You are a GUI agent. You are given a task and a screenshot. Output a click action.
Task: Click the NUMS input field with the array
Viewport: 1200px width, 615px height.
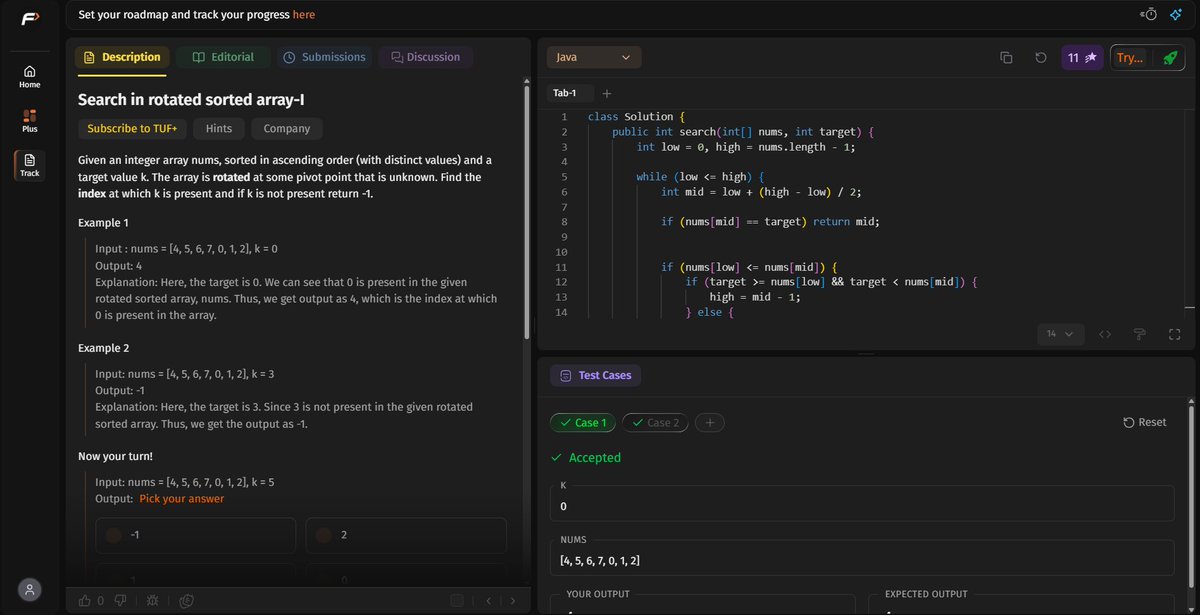862,556
